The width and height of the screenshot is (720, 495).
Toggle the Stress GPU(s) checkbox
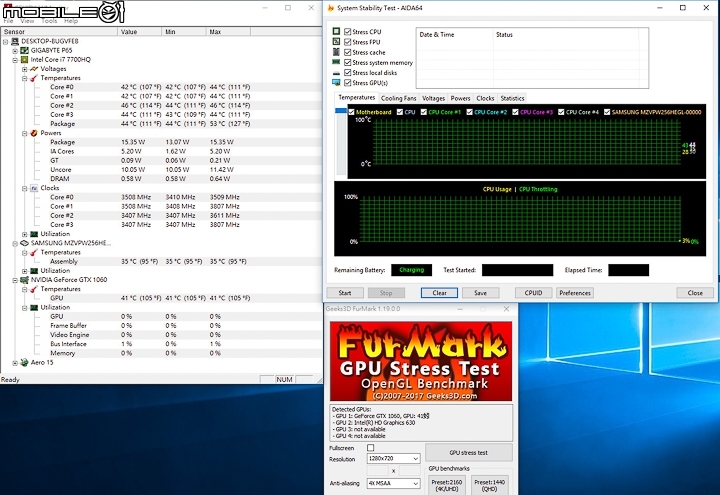[348, 83]
